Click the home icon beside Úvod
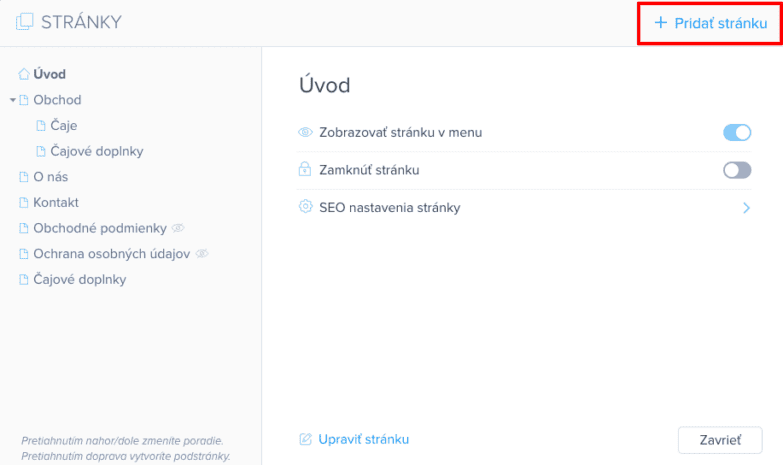This screenshot has height=465, width=783. [24, 74]
